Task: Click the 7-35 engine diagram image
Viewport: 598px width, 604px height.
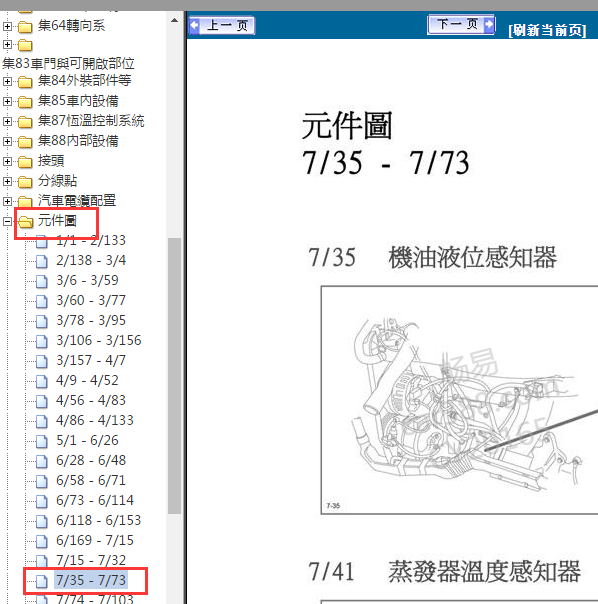Action: tap(459, 400)
